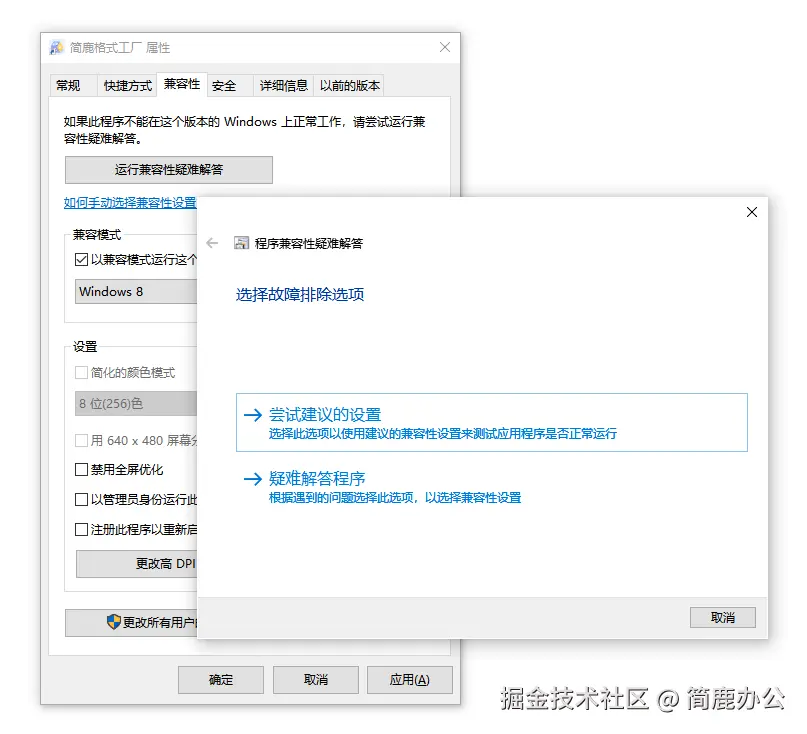
Task: Click 应用(A) to apply settings
Action: (410, 679)
